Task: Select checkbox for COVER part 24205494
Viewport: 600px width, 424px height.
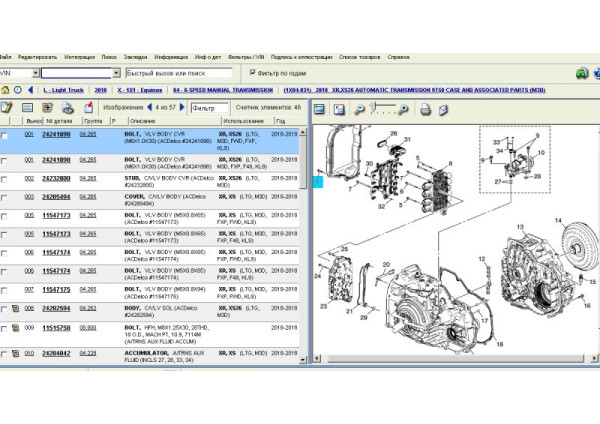Action: (6, 197)
